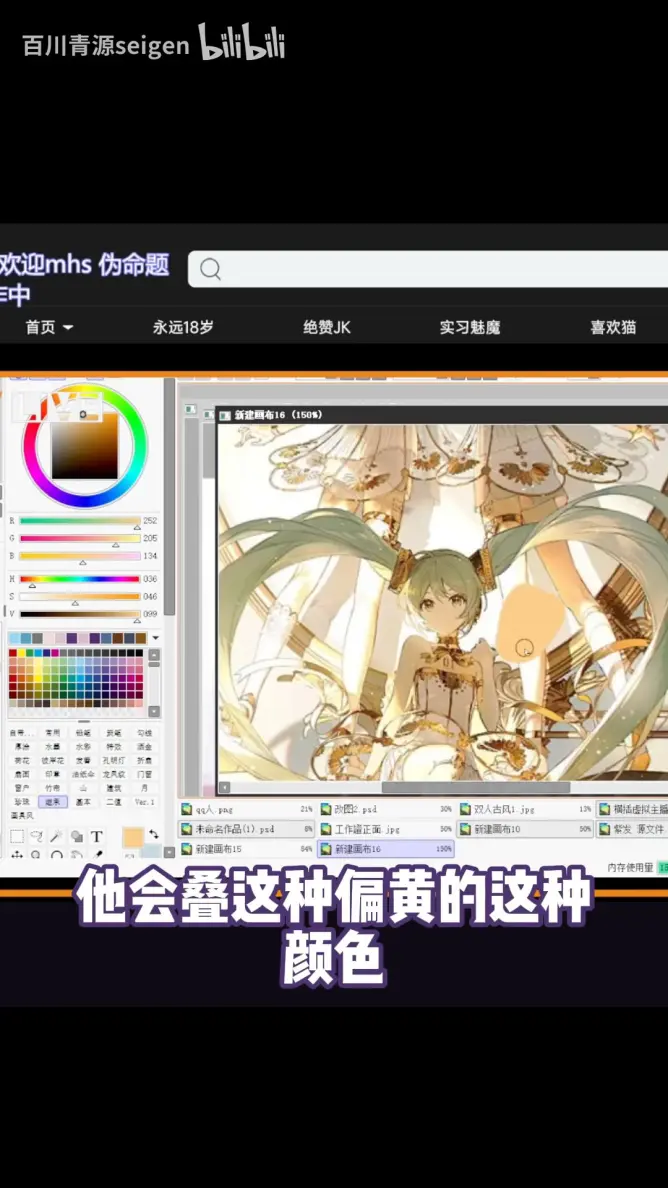668x1188 pixels.
Task: Select the Text tool (T icon)
Action: point(97,836)
